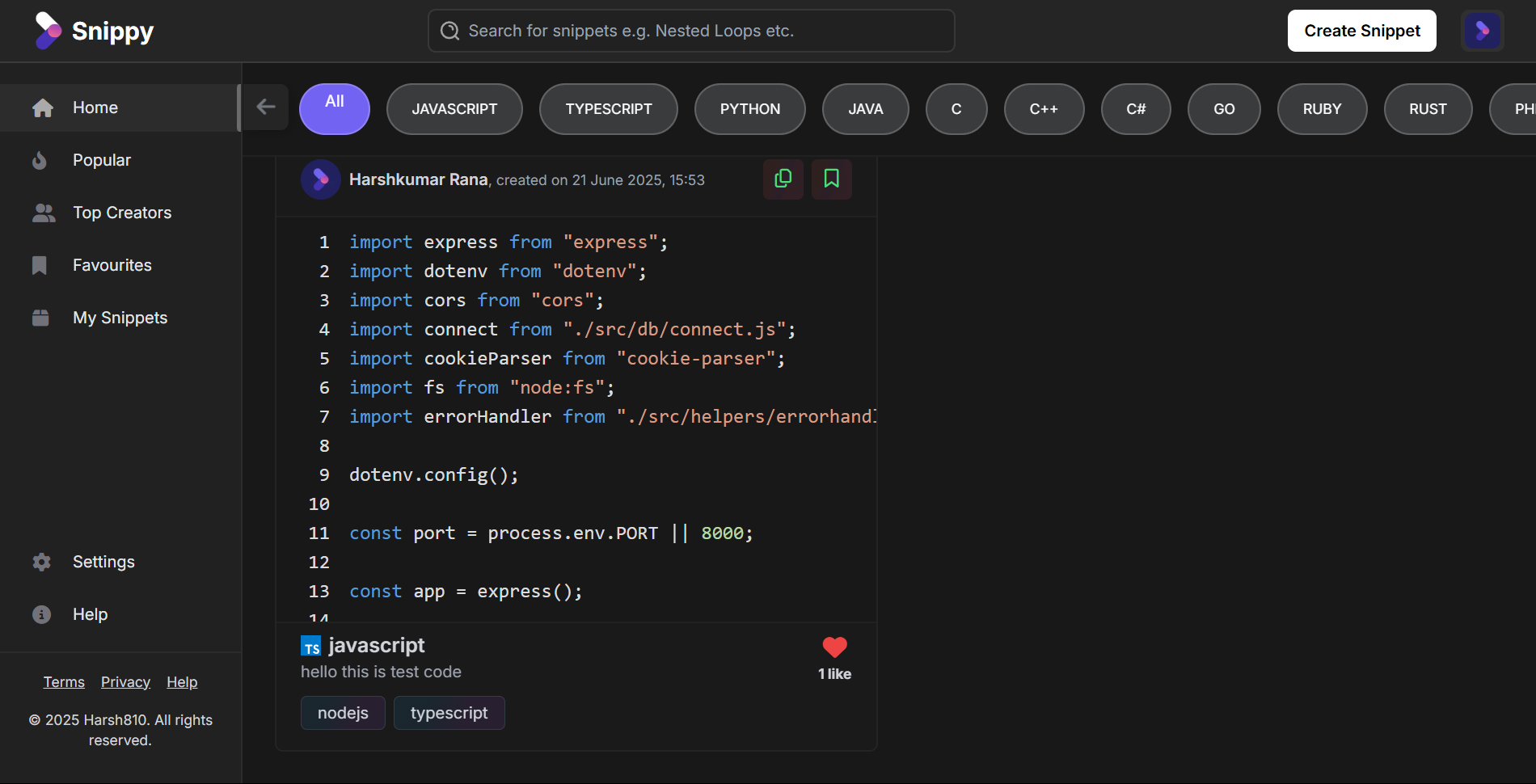Viewport: 1536px width, 784px height.
Task: Click code line 'dotenv.config();'
Action: 433,475
